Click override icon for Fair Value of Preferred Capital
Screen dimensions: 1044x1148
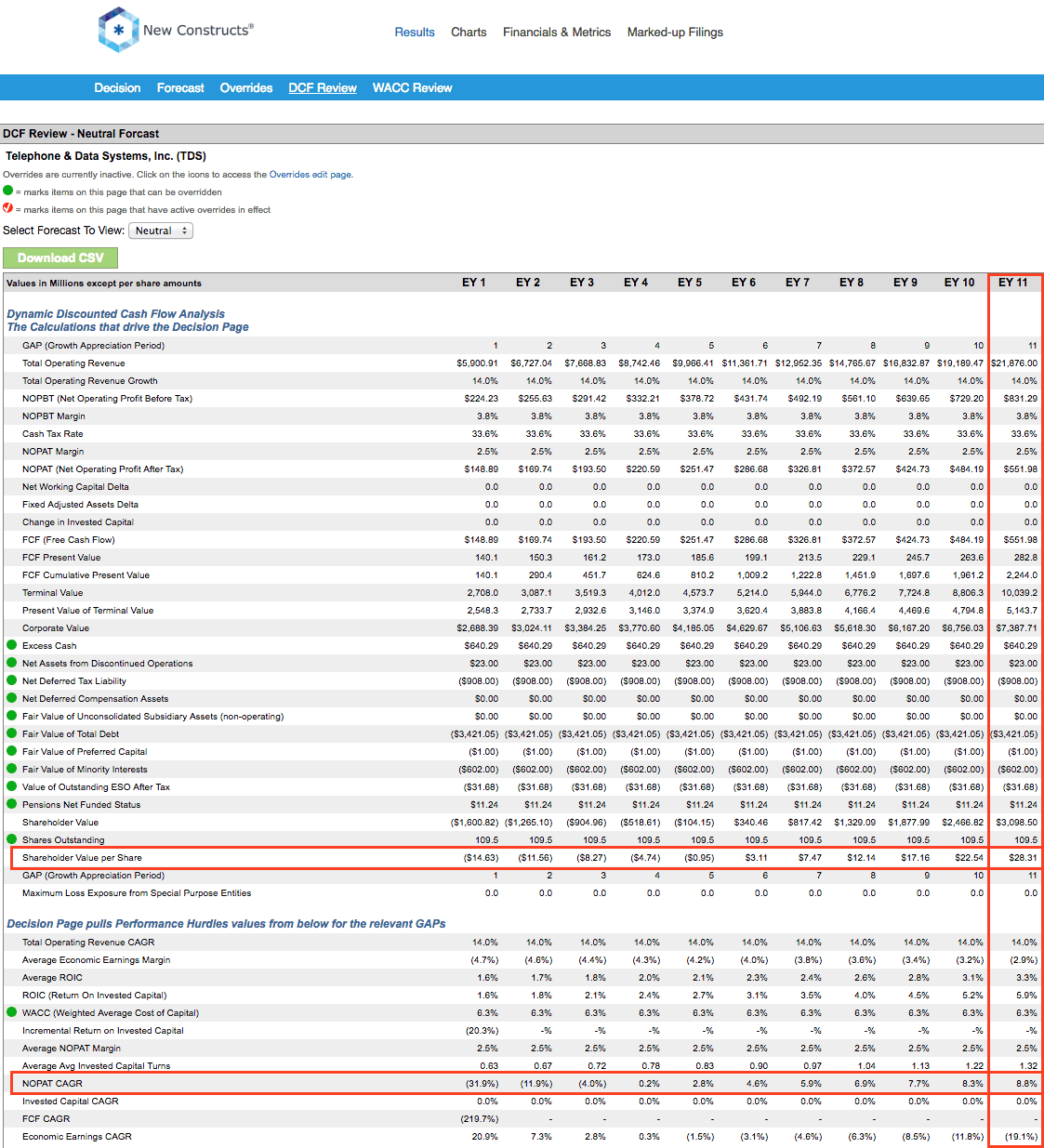(12, 750)
